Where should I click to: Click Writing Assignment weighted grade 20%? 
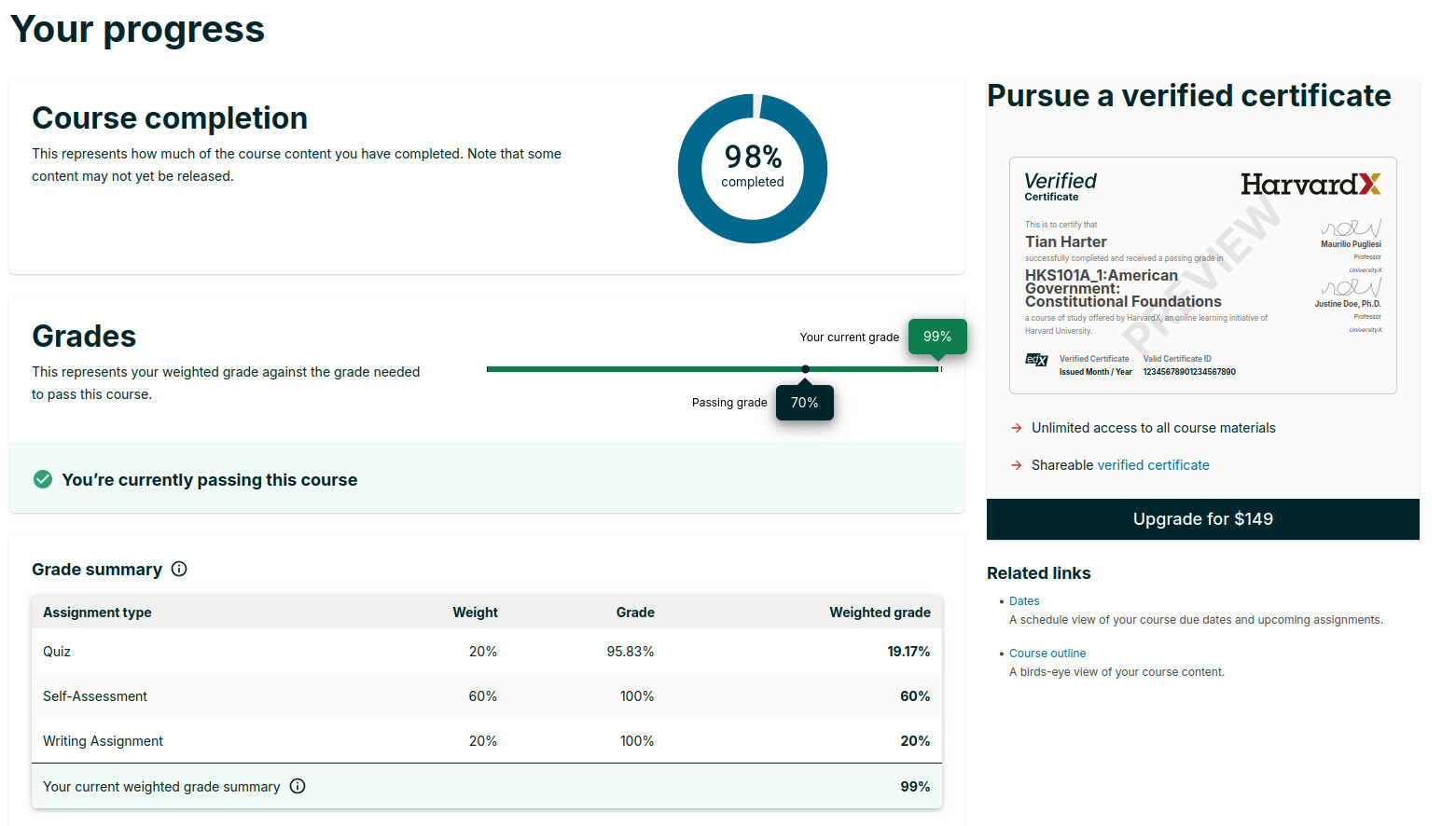[915, 741]
